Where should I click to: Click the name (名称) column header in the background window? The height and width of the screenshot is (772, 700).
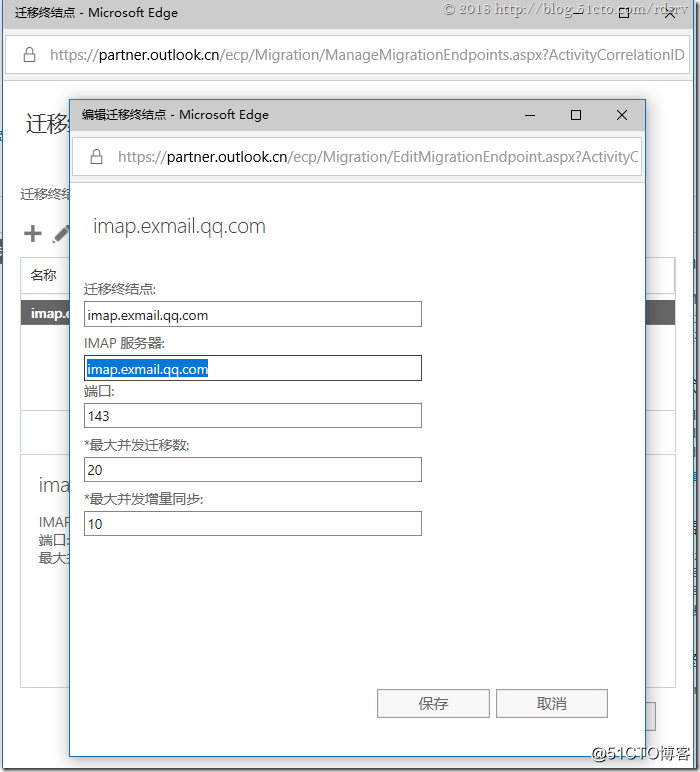click(43, 275)
